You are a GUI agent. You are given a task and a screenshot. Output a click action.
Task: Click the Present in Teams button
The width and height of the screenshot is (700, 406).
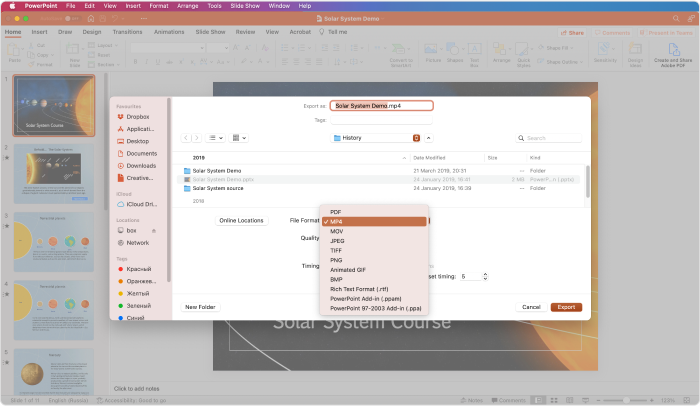666,33
